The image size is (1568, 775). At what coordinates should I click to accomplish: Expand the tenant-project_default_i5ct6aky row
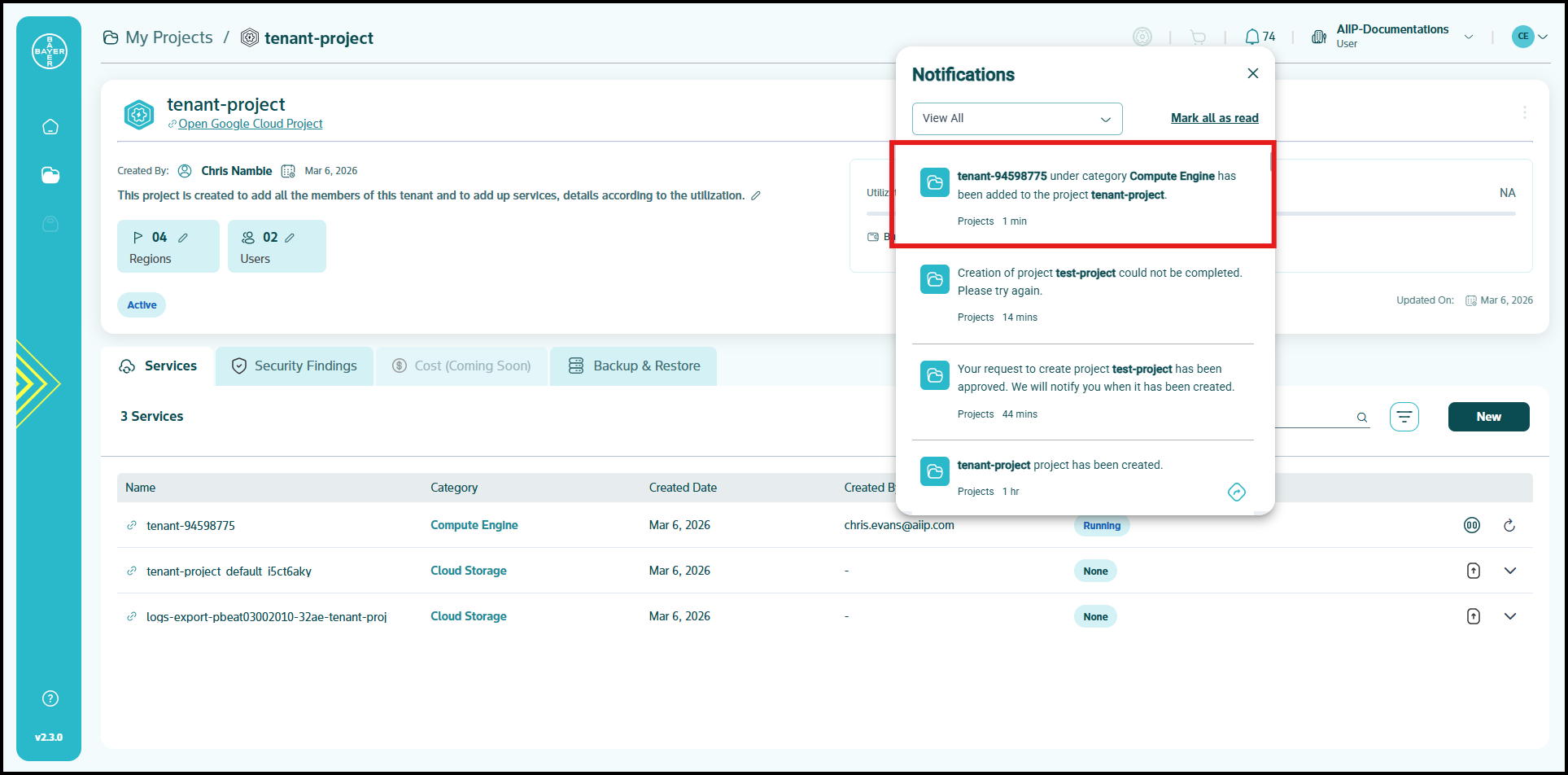(x=1510, y=571)
